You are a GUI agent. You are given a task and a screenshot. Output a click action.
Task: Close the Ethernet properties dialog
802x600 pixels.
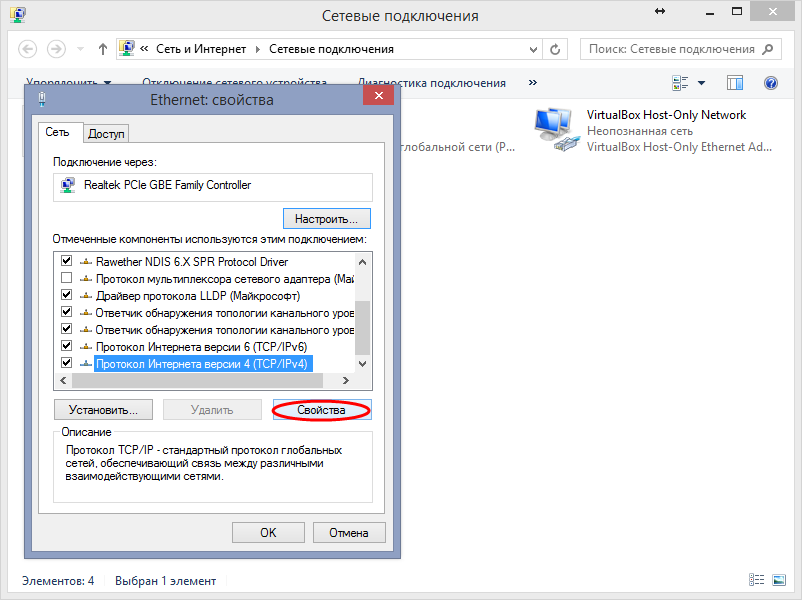[x=378, y=95]
